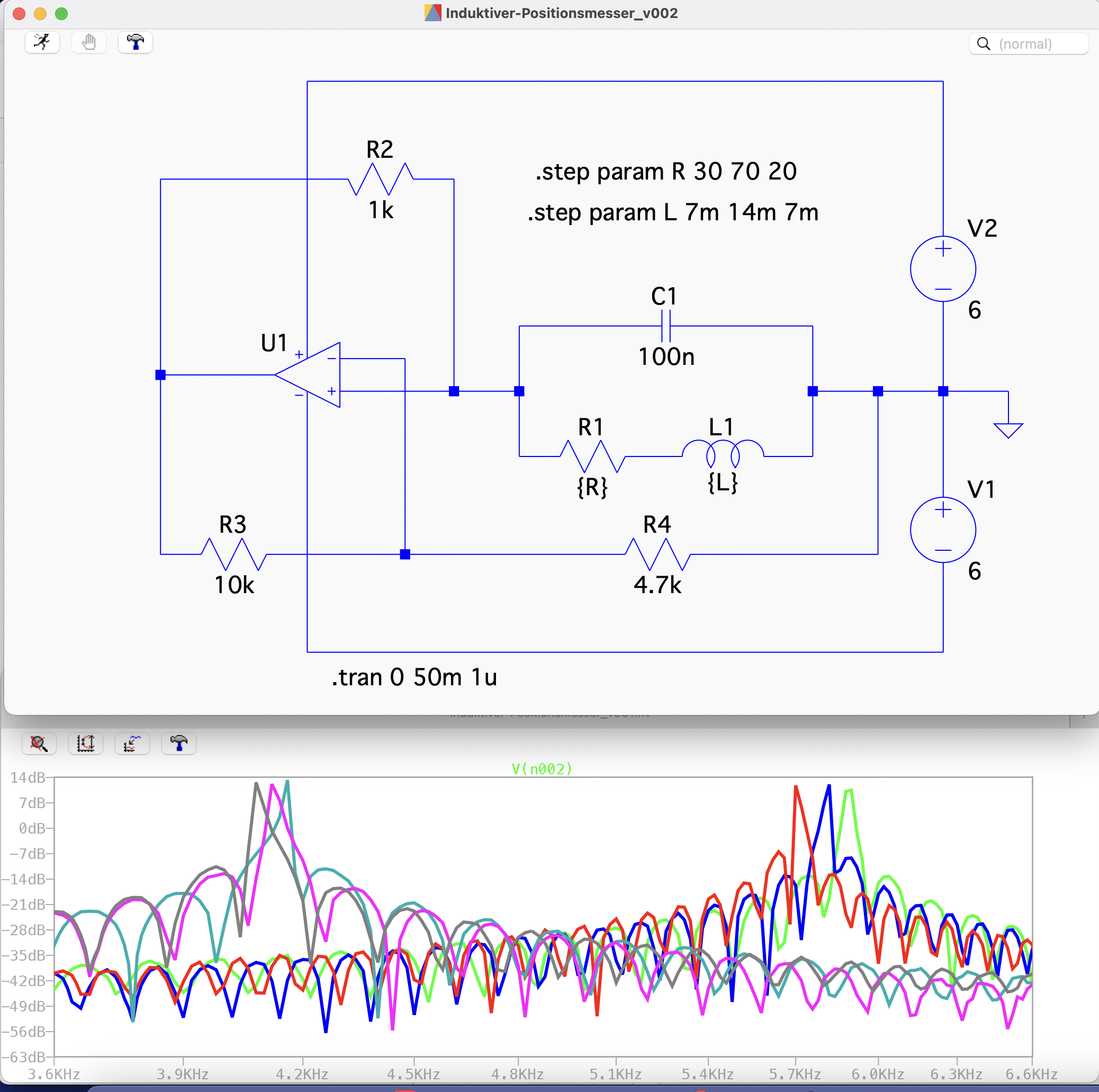Select resistor R3 symbol
The width and height of the screenshot is (1099, 1092).
[x=234, y=554]
